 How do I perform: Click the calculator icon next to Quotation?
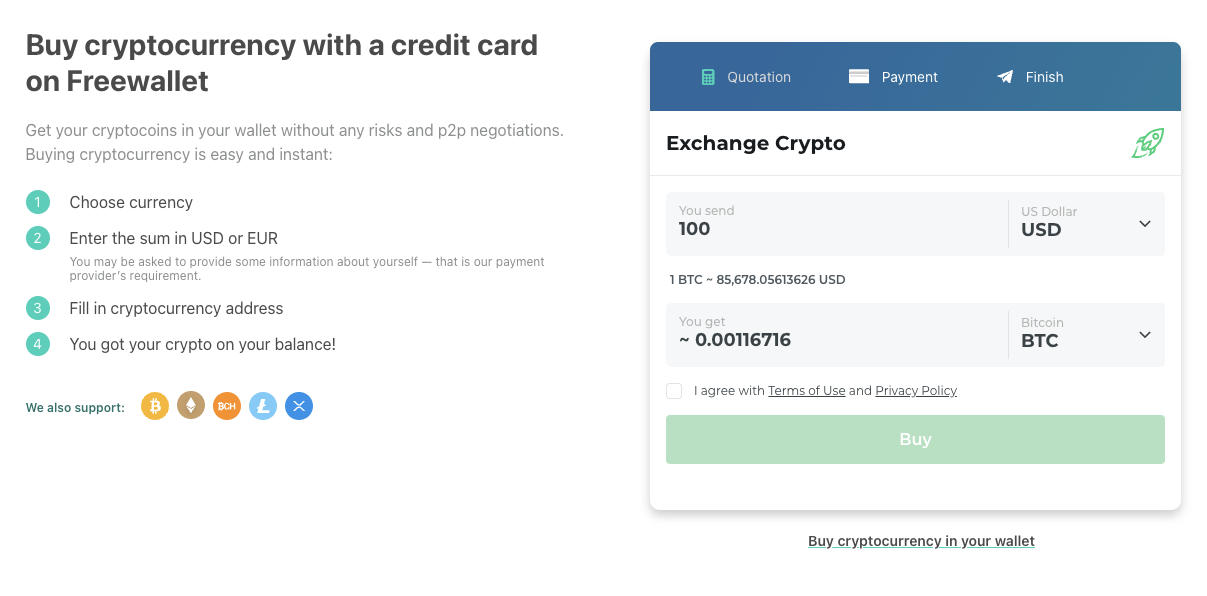coord(708,76)
